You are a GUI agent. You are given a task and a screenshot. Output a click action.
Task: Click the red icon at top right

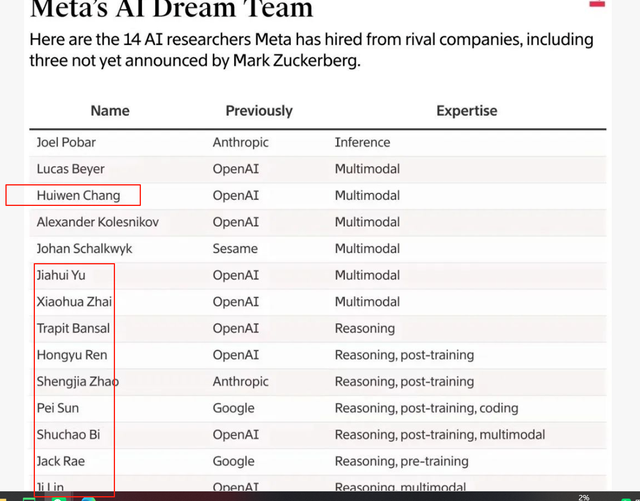(x=597, y=4)
